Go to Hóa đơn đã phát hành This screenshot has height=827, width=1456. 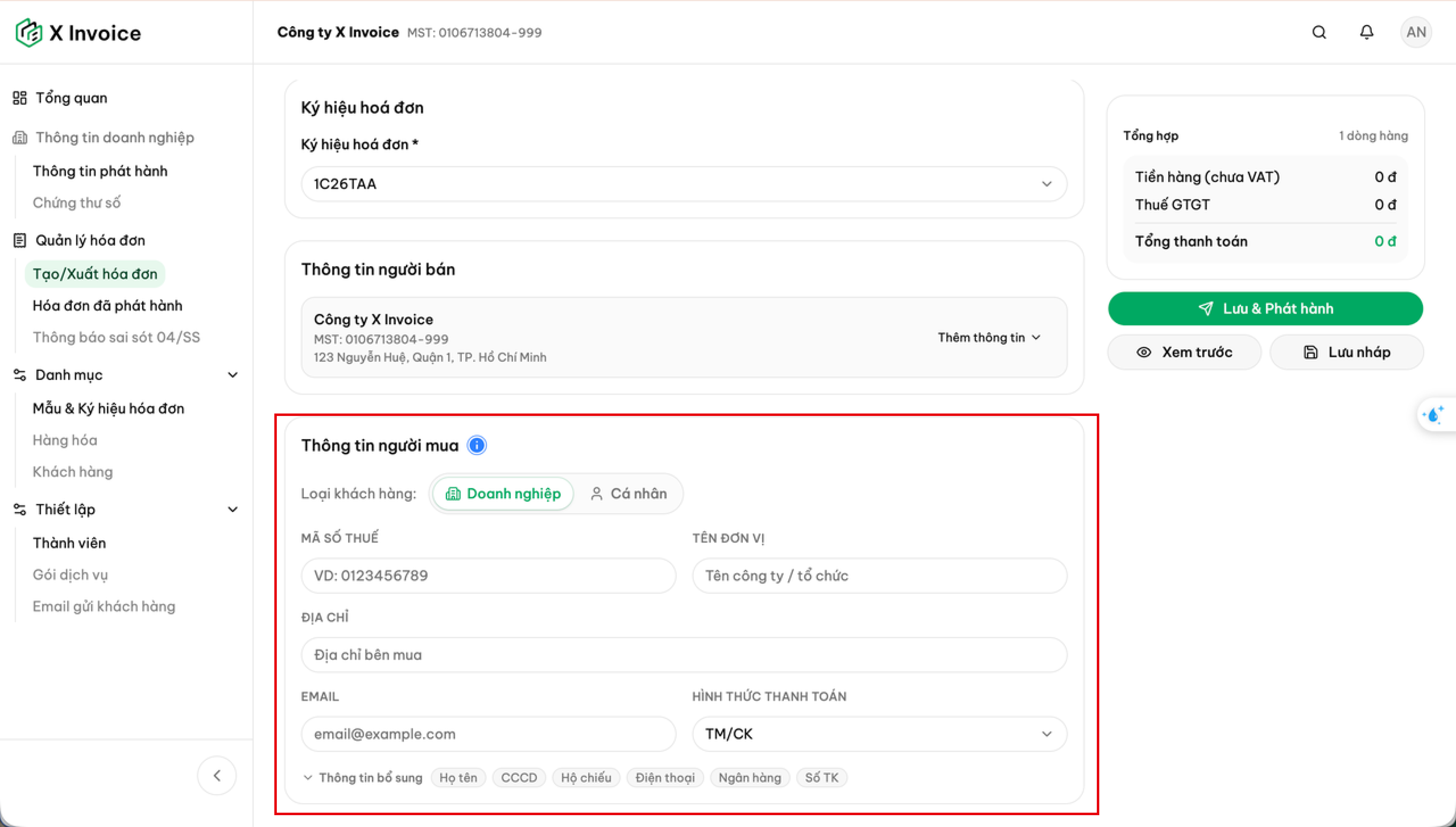click(x=107, y=306)
